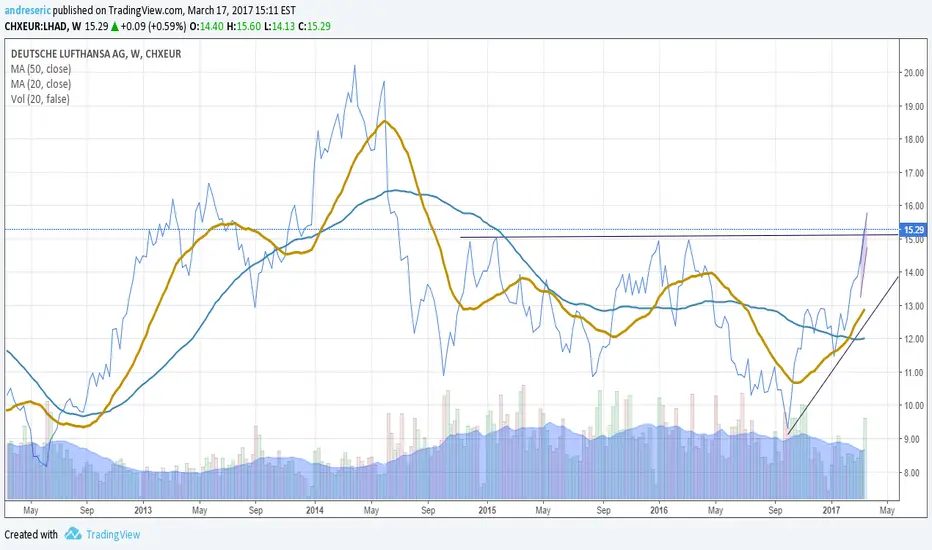Screen dimensions: 932x550
Task: Open the andreseric author link
Action: (x=27, y=10)
